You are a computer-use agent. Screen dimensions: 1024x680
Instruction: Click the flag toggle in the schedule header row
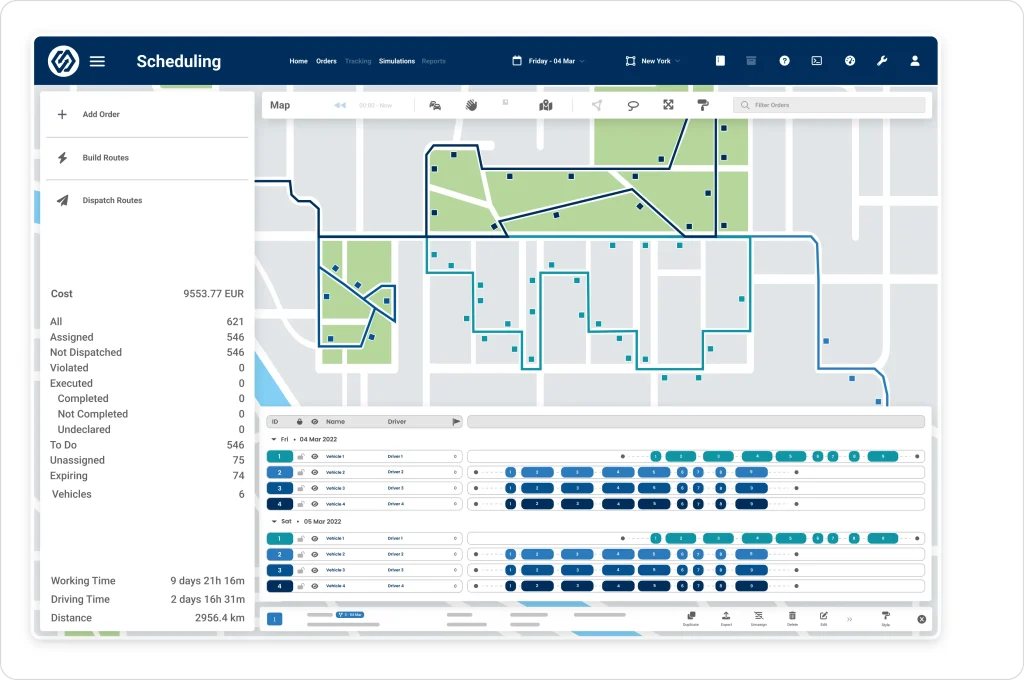[x=458, y=422]
